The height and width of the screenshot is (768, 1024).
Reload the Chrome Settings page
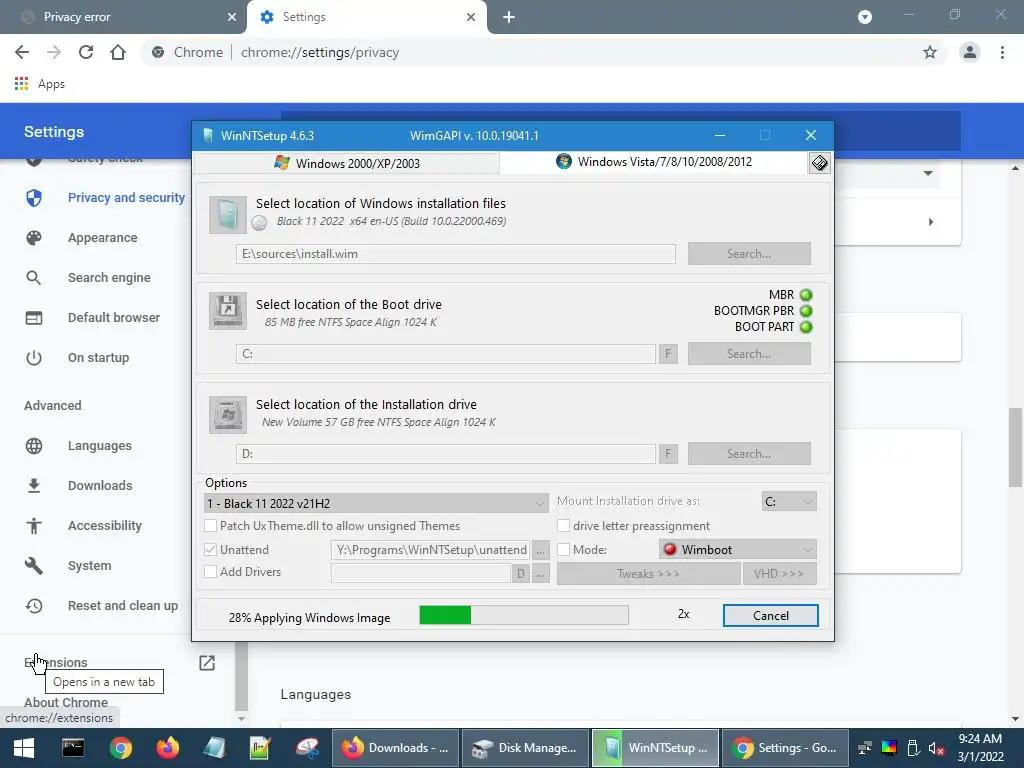86,52
